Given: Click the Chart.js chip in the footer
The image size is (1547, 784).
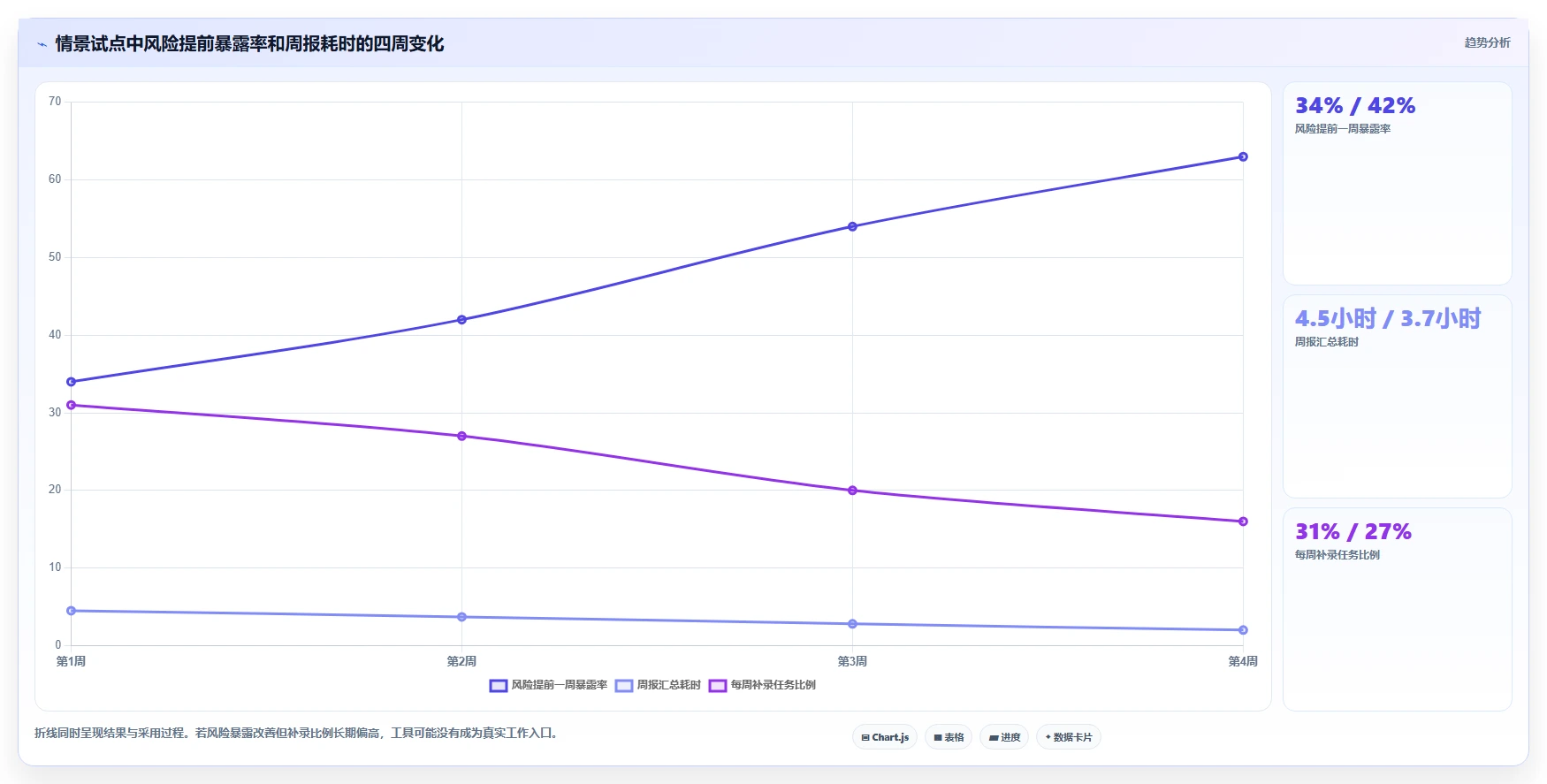Looking at the screenshot, I should 885,737.
